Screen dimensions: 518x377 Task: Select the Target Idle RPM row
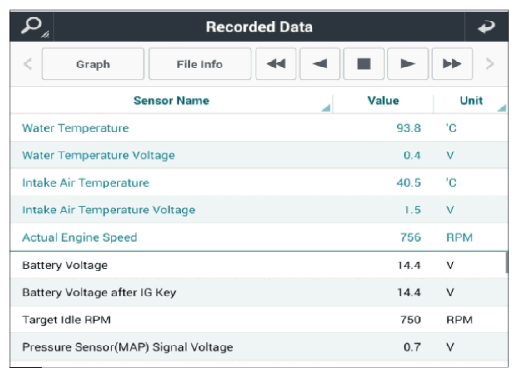tap(259, 320)
